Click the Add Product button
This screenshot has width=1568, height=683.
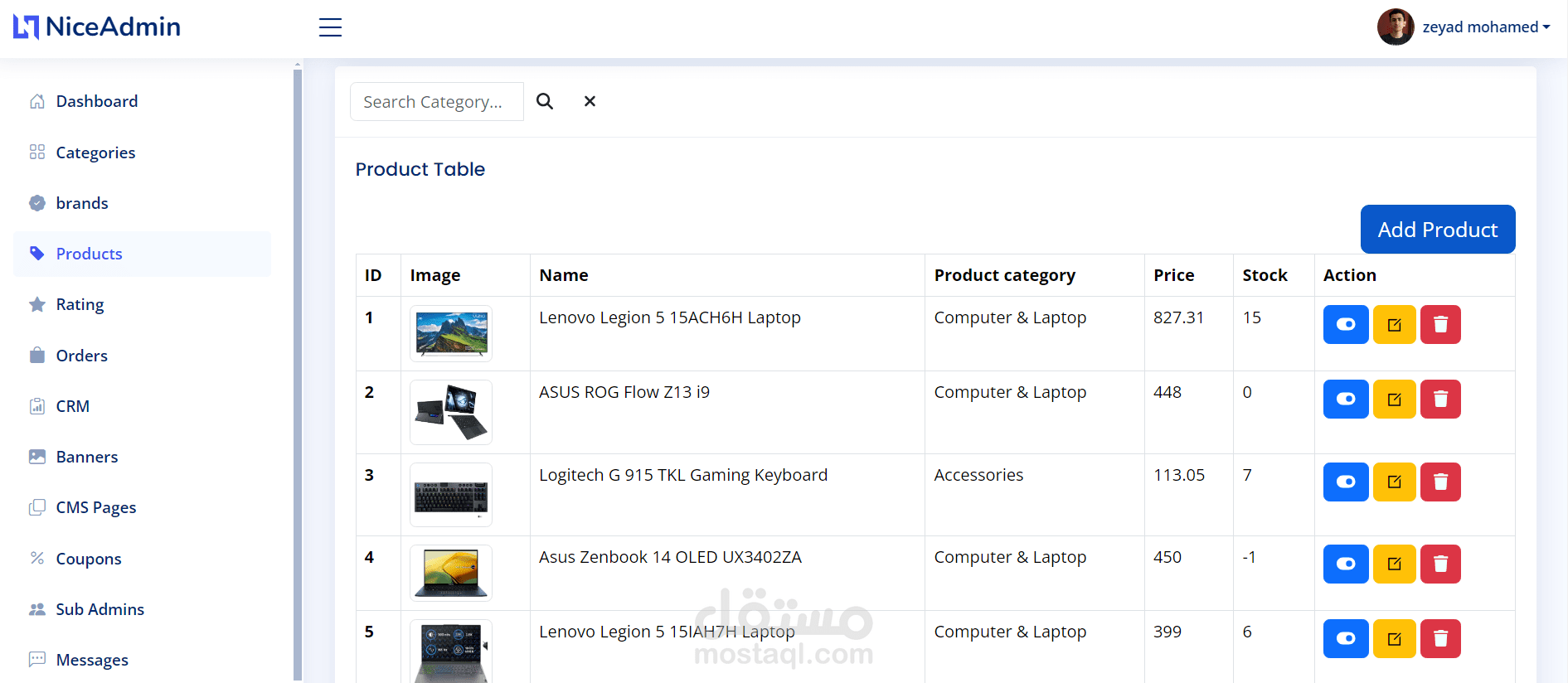click(1438, 230)
